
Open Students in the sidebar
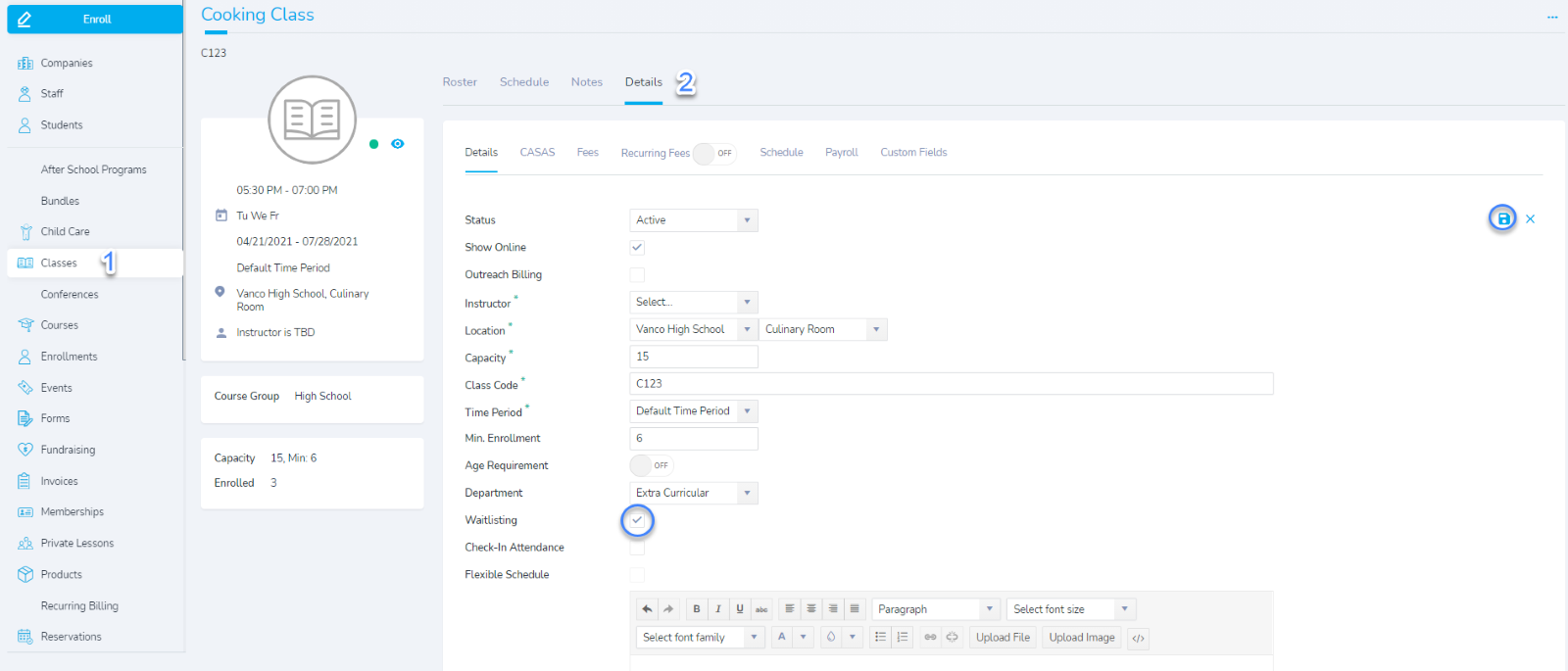(x=62, y=125)
